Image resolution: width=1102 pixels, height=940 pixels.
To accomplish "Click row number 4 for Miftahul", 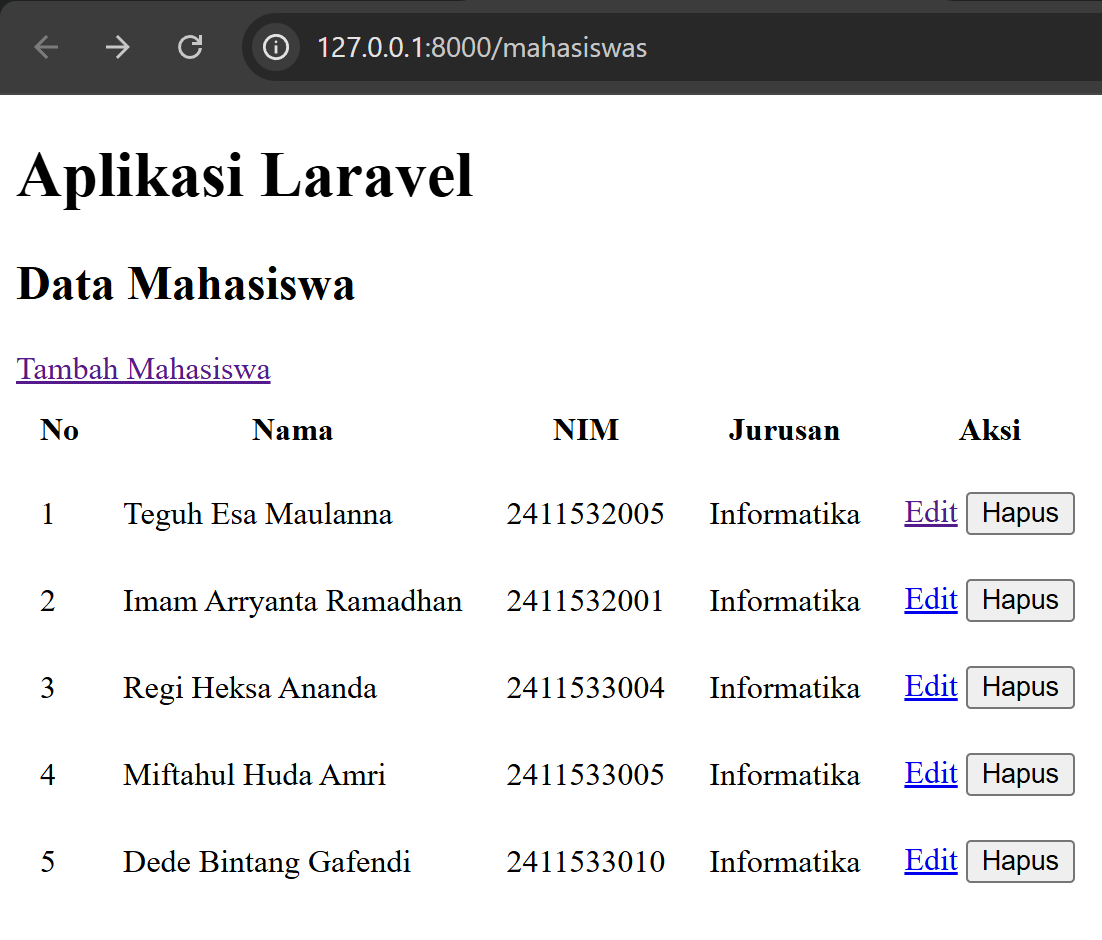I will (x=48, y=775).
